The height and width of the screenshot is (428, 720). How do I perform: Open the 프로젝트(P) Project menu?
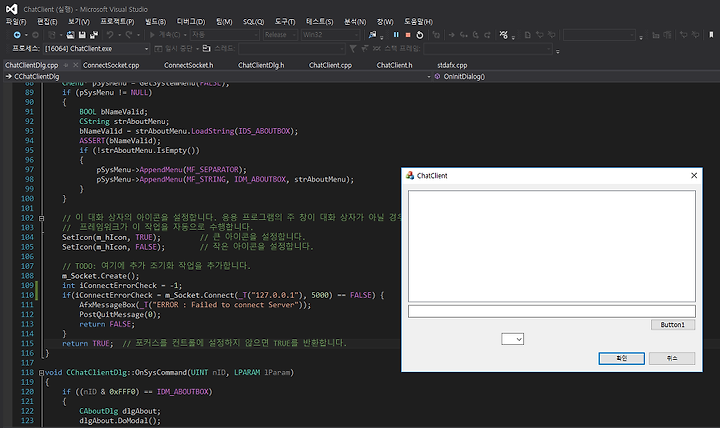117,22
